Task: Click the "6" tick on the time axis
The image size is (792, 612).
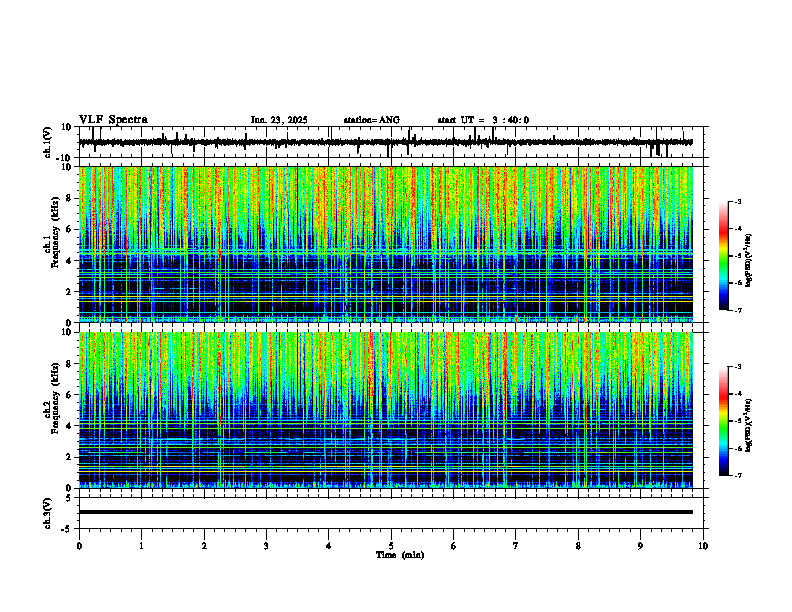Action: [454, 546]
